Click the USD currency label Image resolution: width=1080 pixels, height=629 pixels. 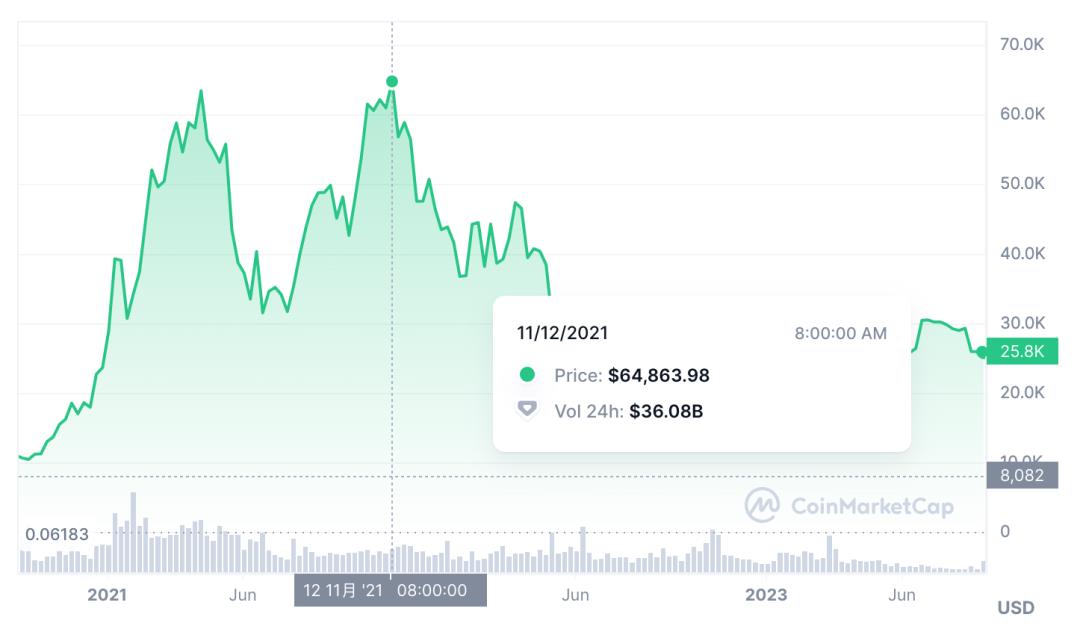[x=1016, y=608]
